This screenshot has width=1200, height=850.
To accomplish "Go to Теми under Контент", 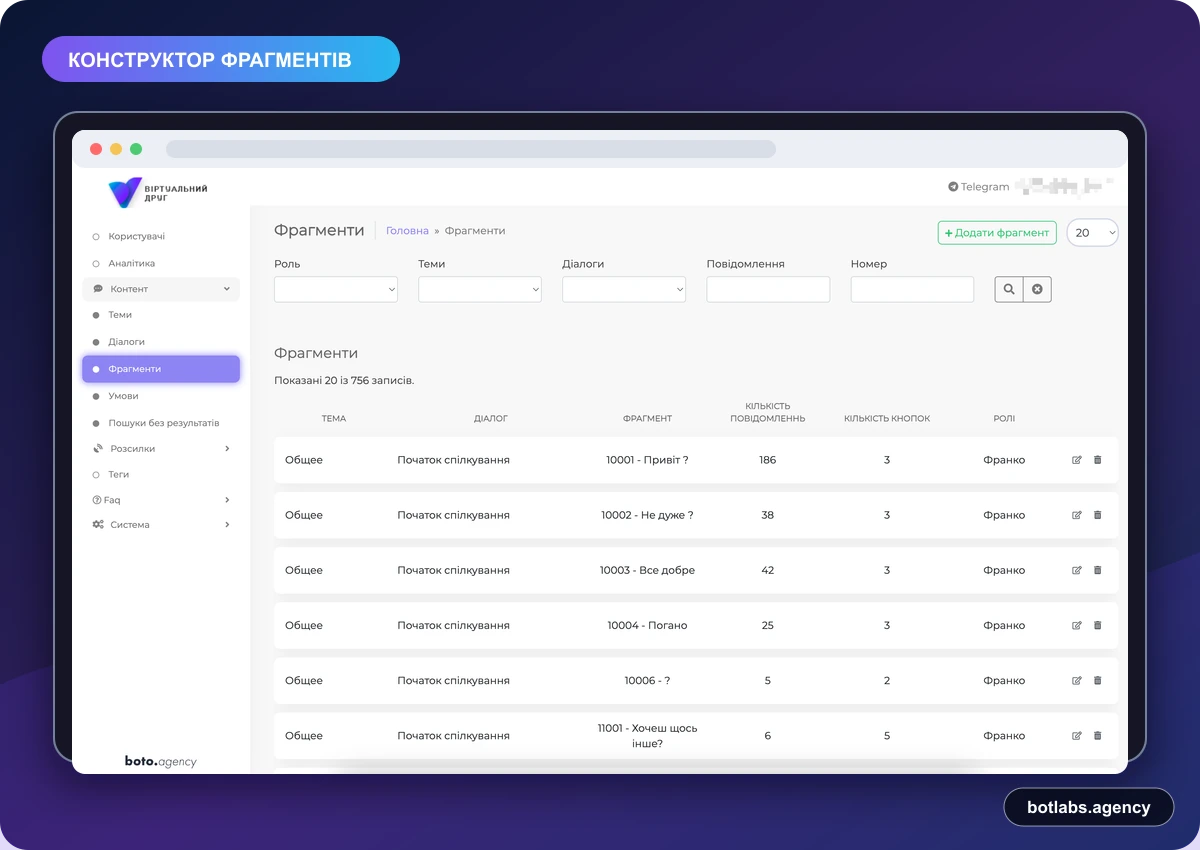I will coord(120,315).
